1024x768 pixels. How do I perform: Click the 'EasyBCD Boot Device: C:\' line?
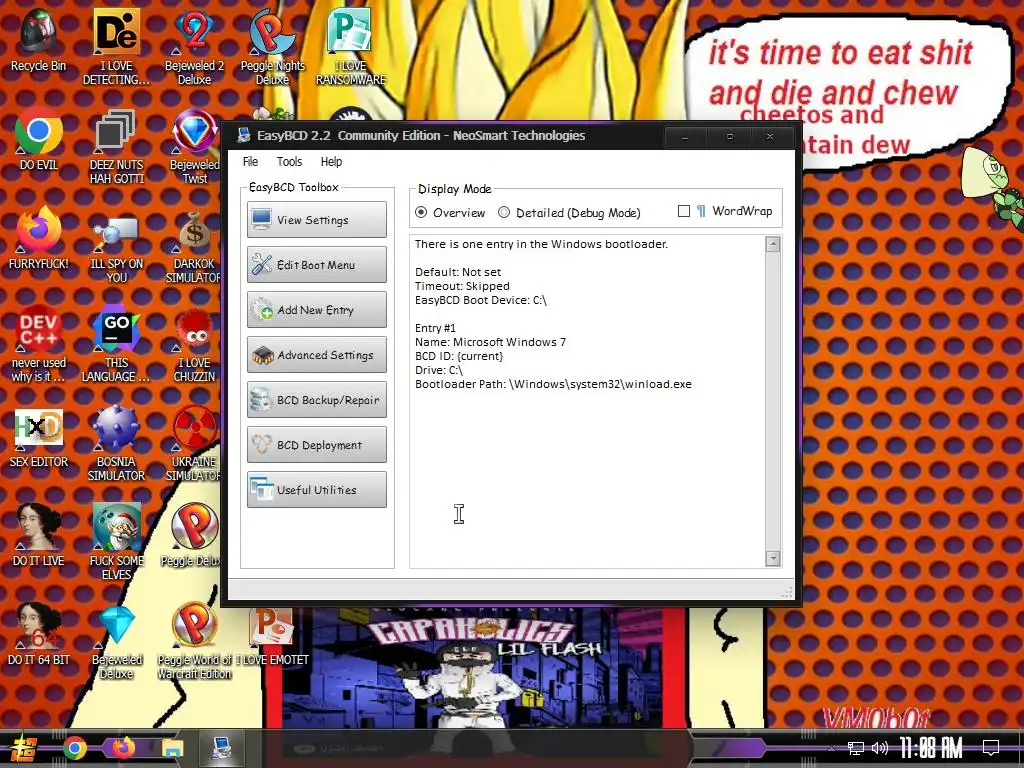coord(481,300)
